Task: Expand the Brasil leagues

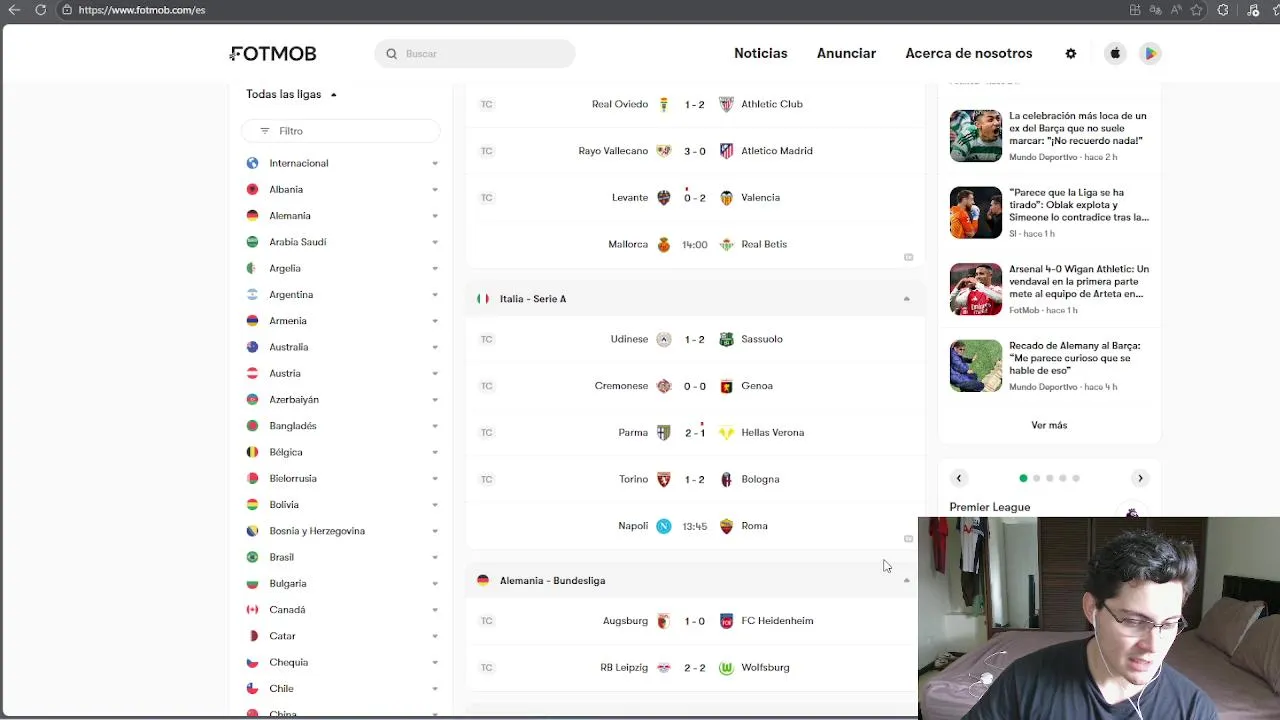Action: tap(435, 557)
